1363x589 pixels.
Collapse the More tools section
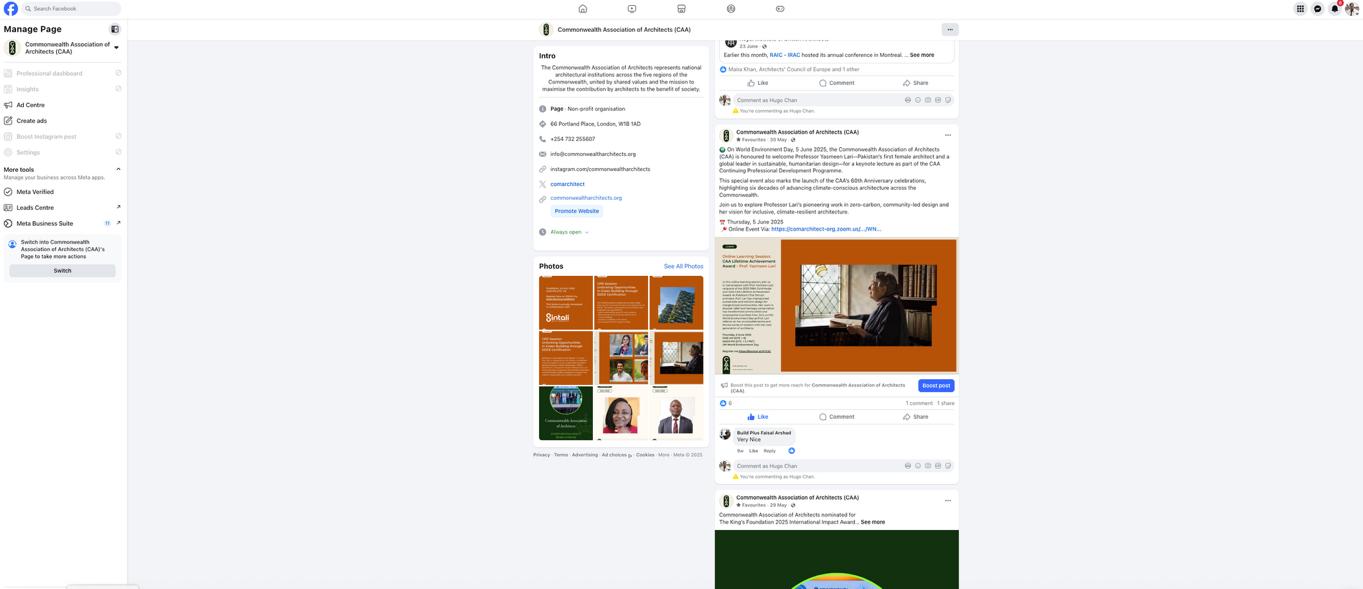pos(118,169)
